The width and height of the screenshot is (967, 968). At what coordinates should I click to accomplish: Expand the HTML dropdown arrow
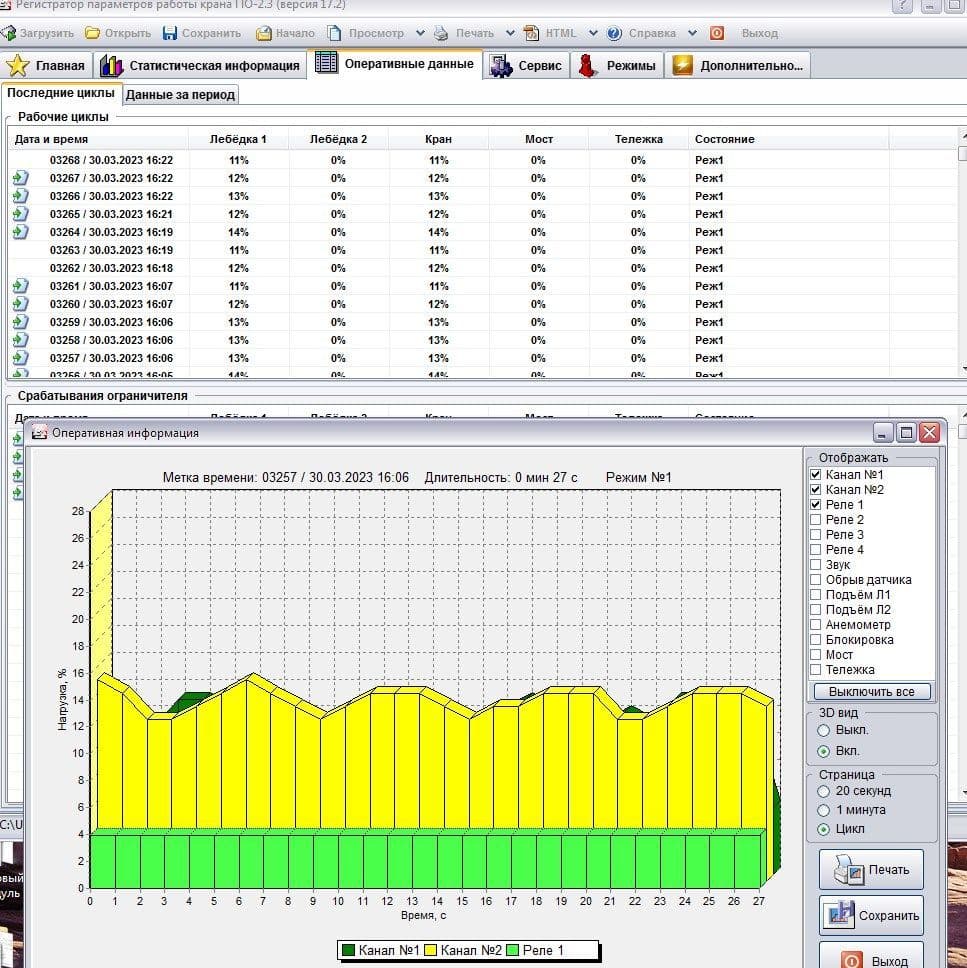pyautogui.click(x=593, y=33)
